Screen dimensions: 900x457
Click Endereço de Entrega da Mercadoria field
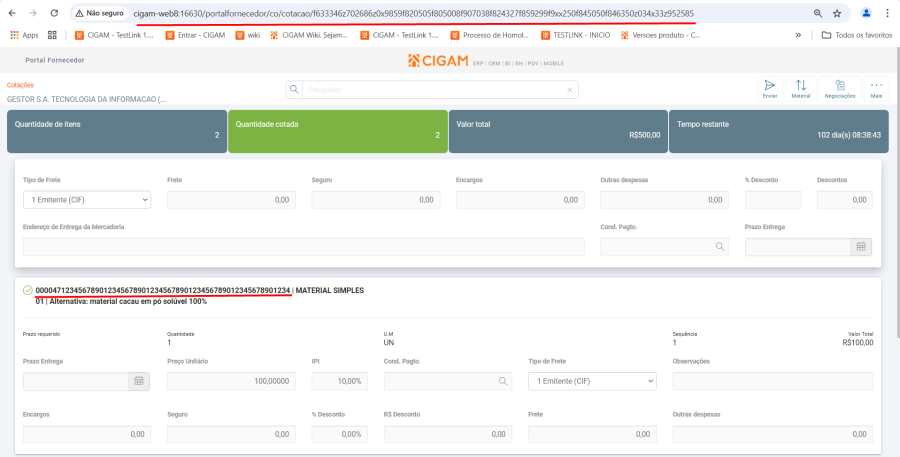coord(304,247)
